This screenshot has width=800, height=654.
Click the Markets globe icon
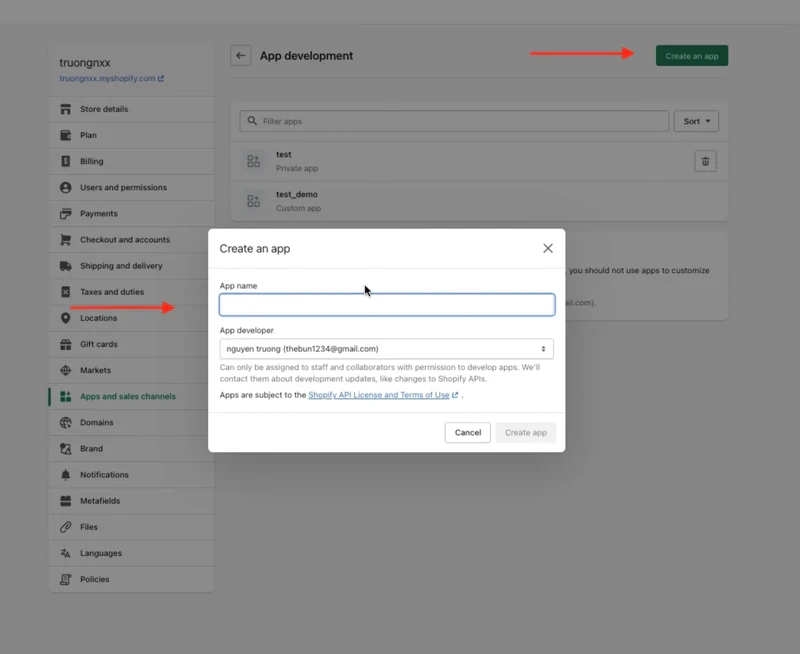coord(65,370)
